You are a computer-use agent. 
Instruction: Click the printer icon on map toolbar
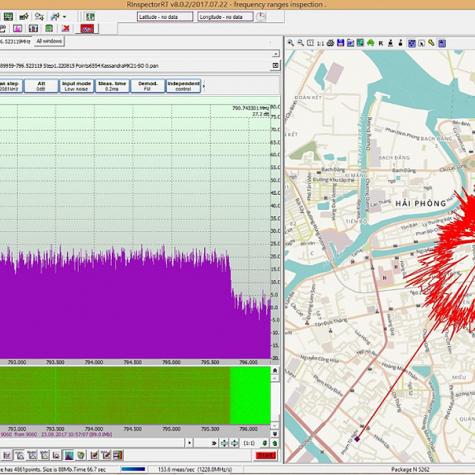330,43
